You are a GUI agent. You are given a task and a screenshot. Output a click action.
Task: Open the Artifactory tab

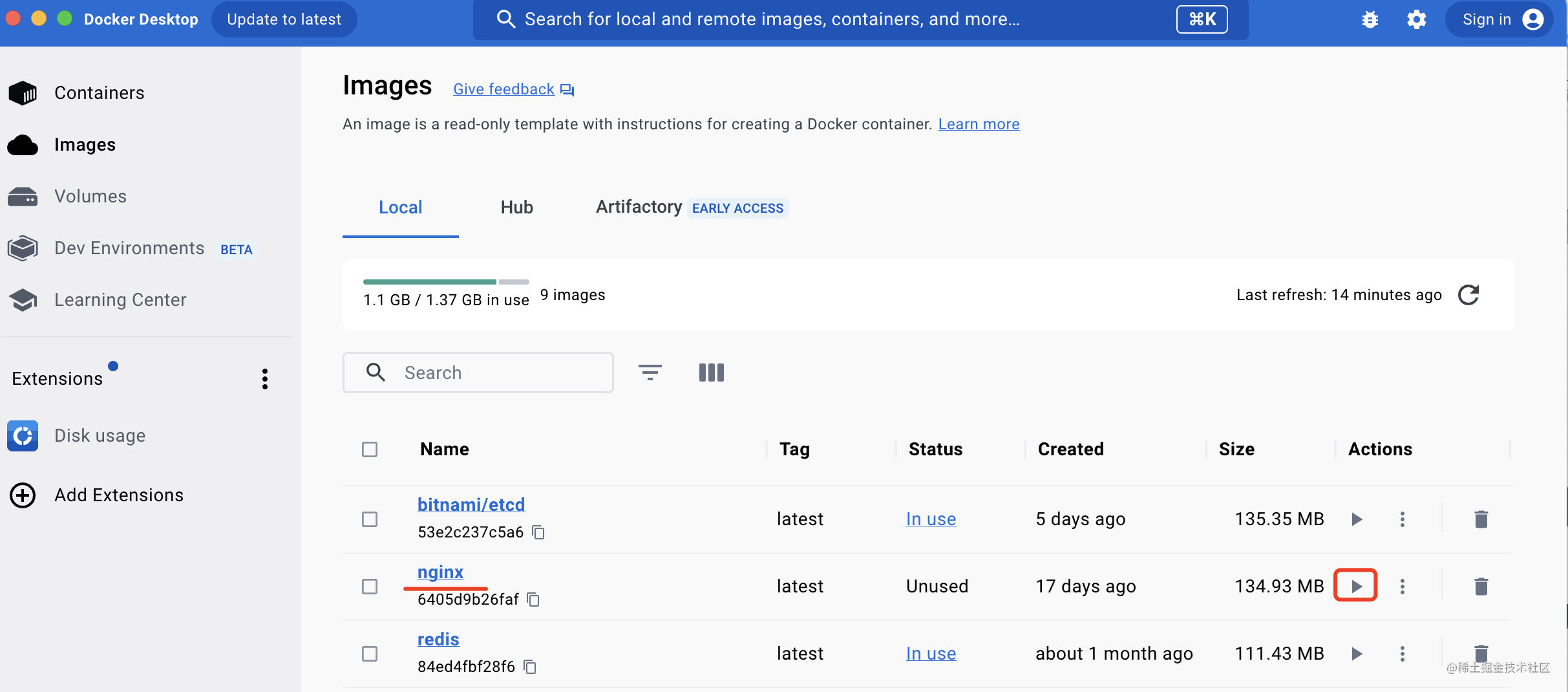(639, 208)
